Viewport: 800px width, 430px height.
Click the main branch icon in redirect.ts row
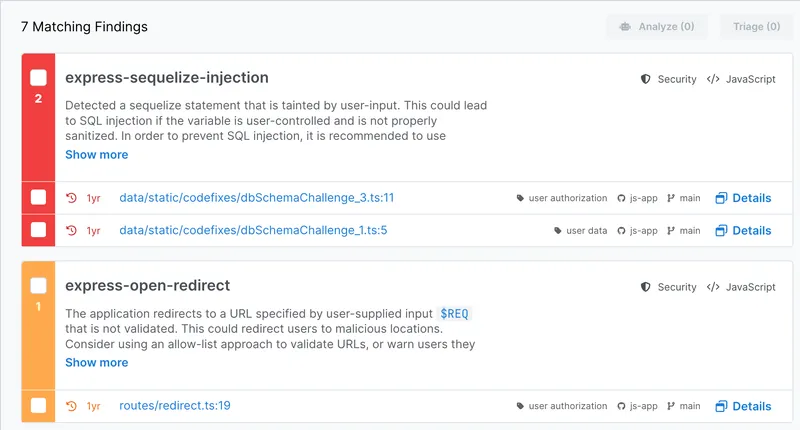click(x=670, y=406)
